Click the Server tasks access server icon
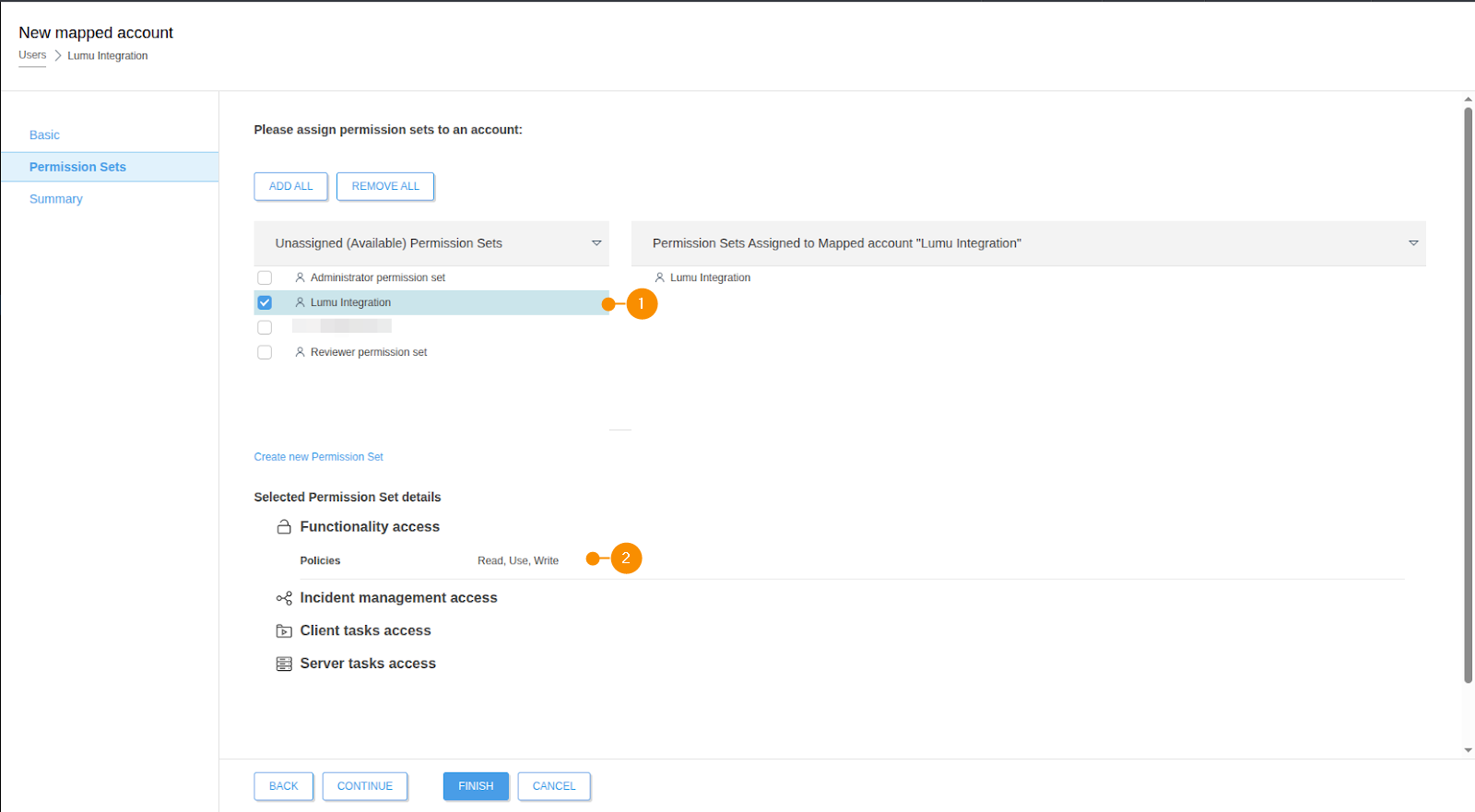This screenshot has width=1475, height=812. [284, 664]
